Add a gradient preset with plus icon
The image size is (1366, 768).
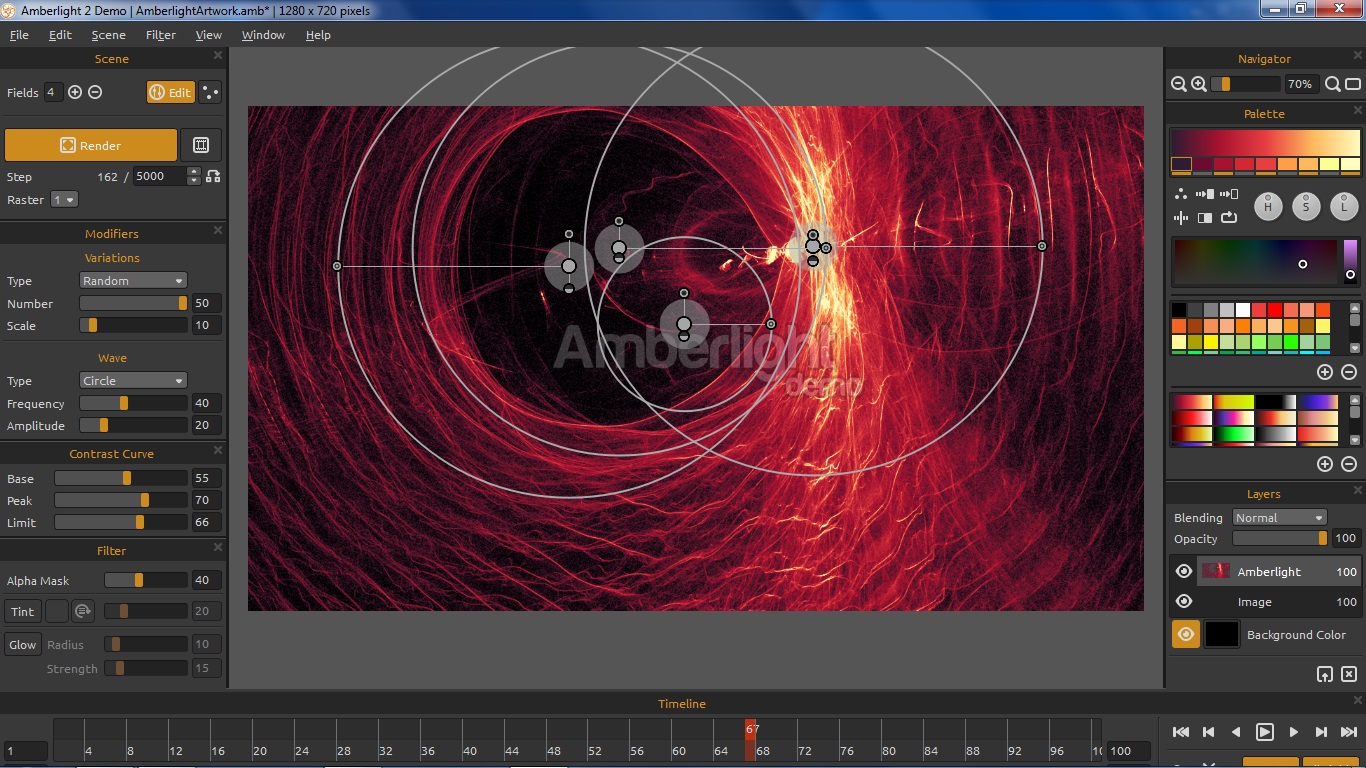(x=1325, y=464)
